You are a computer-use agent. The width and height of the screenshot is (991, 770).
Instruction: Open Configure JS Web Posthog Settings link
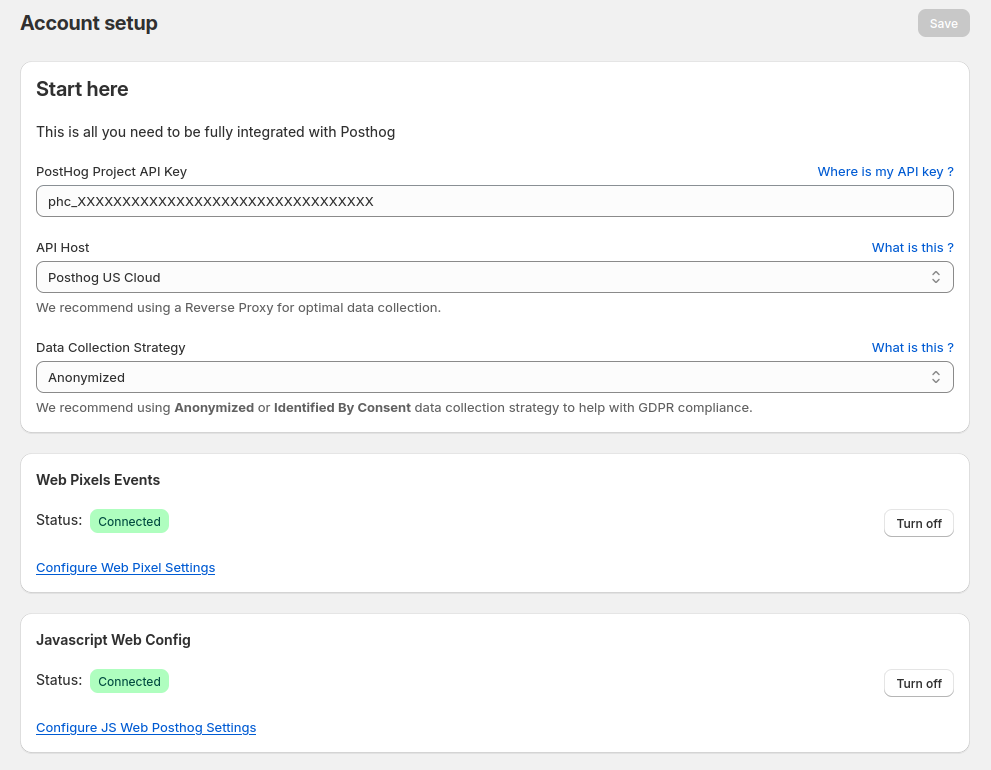coord(146,728)
